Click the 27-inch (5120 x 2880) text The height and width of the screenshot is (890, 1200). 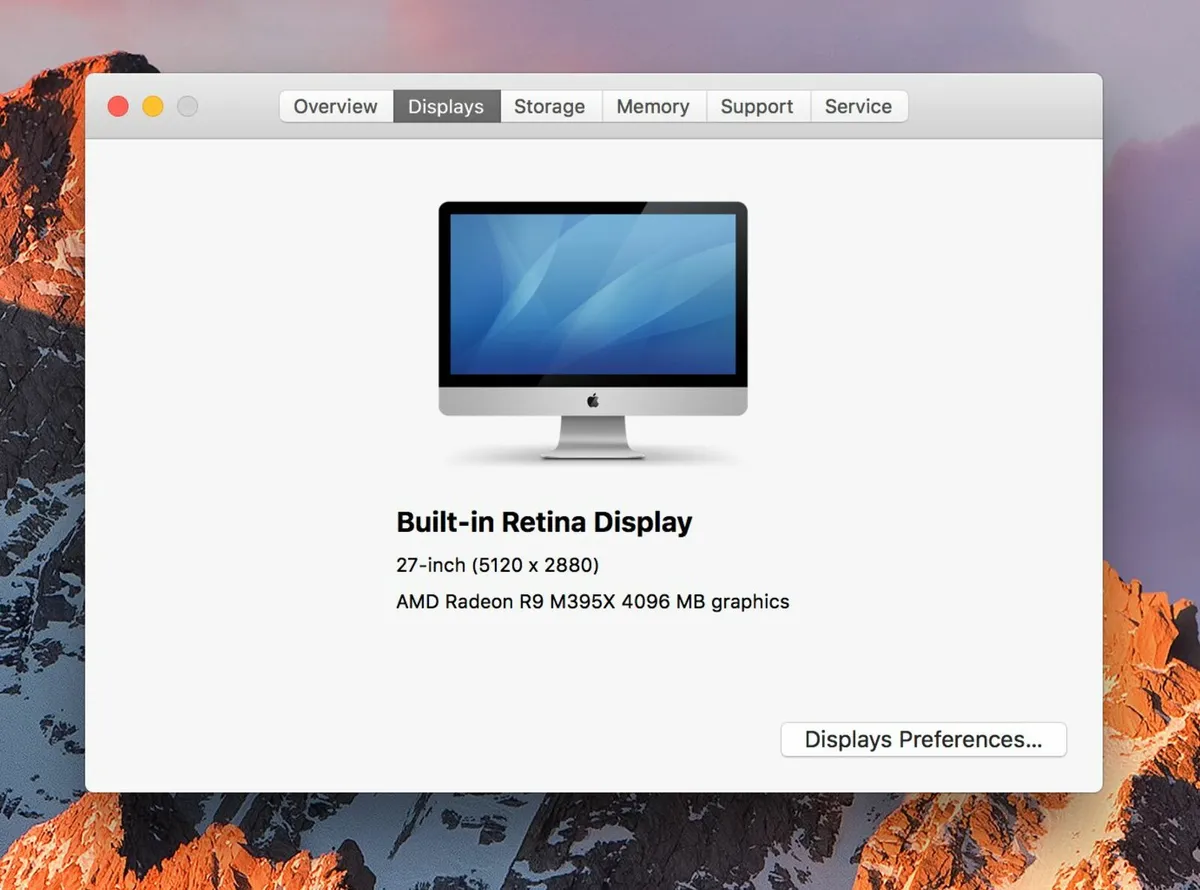tap(497, 565)
